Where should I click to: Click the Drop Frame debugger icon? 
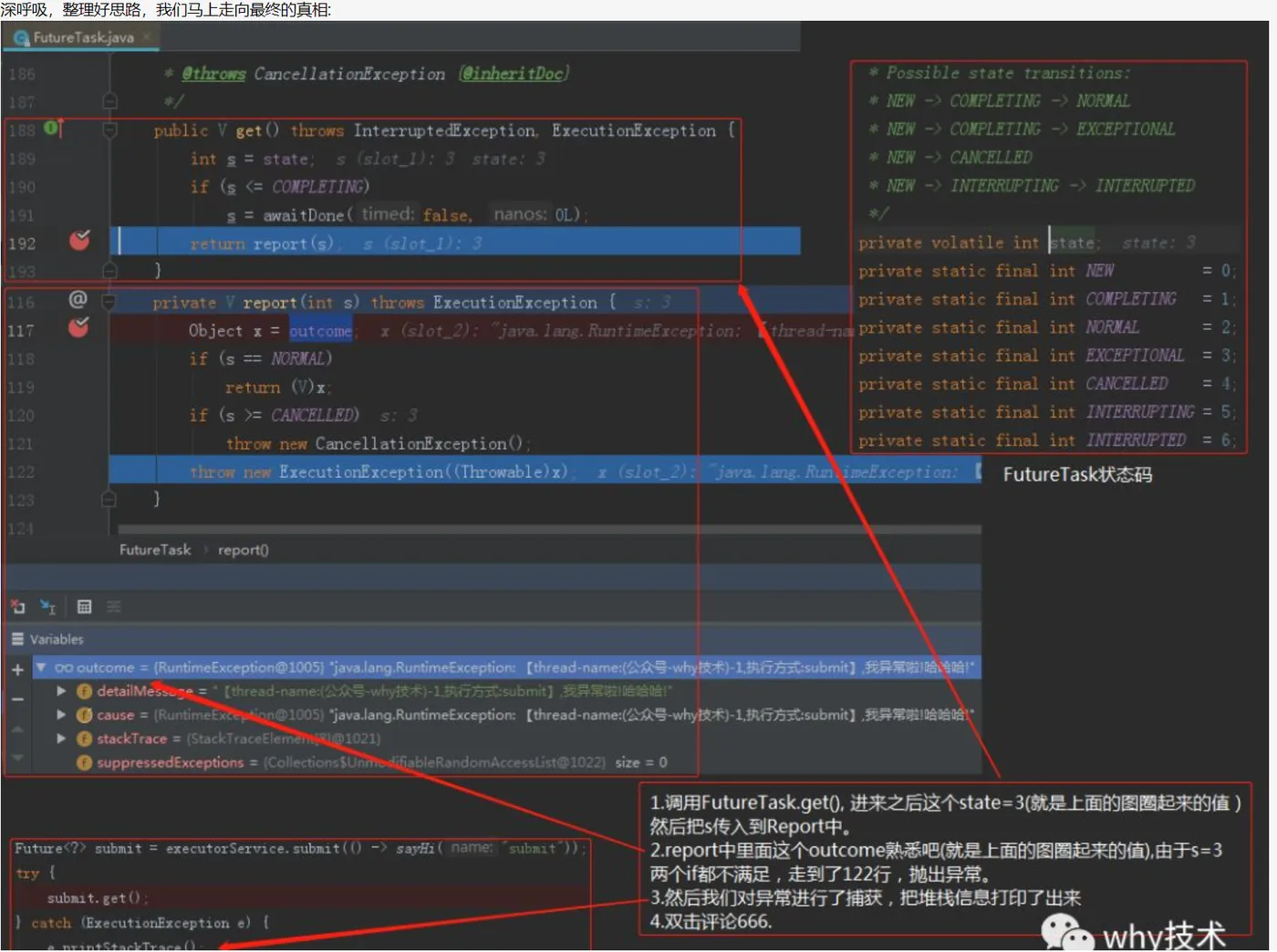pyautogui.click(x=18, y=606)
